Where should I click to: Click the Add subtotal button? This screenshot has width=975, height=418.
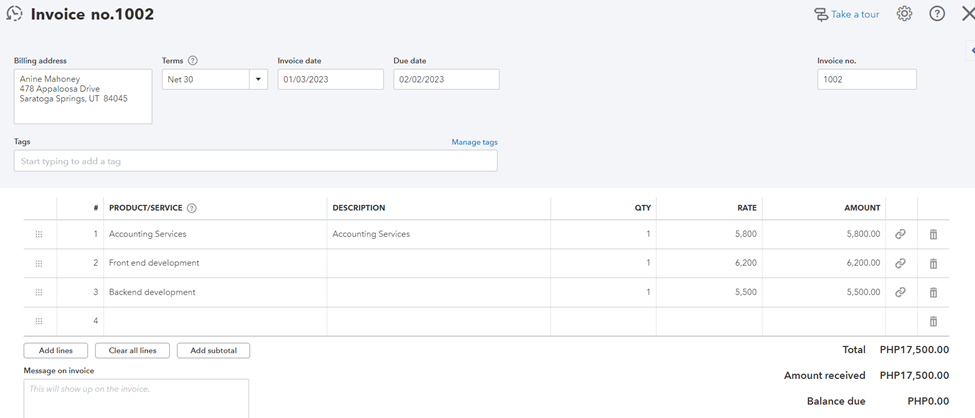(x=213, y=351)
